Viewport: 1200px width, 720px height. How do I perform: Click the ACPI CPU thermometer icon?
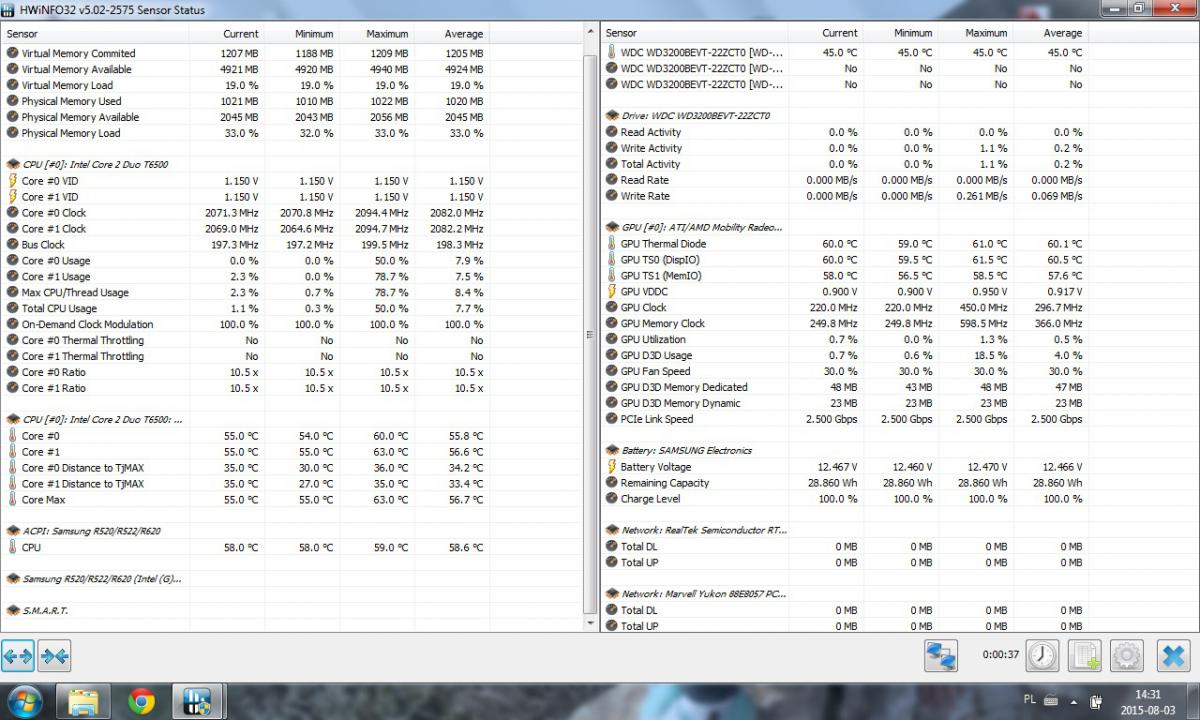(12, 548)
